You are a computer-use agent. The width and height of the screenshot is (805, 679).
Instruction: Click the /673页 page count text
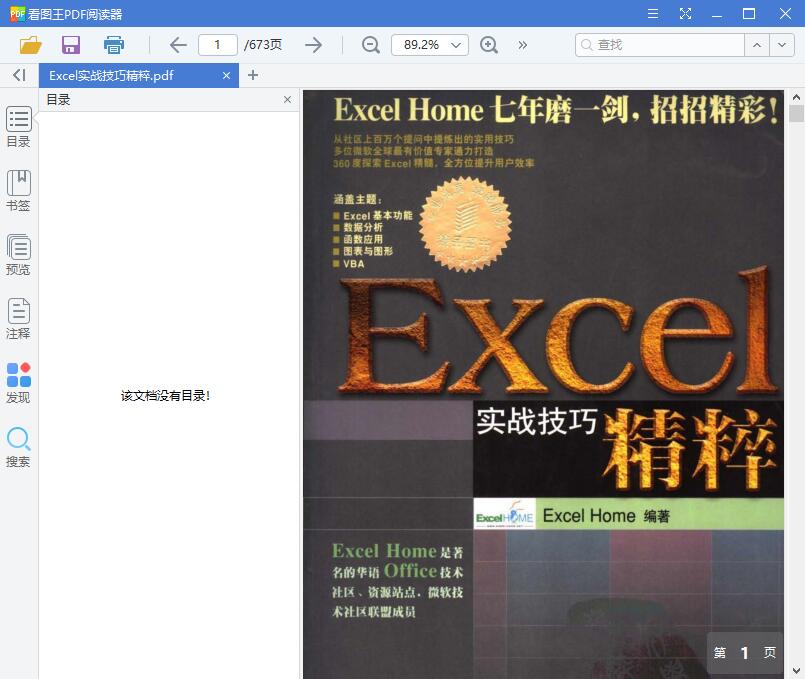click(263, 45)
